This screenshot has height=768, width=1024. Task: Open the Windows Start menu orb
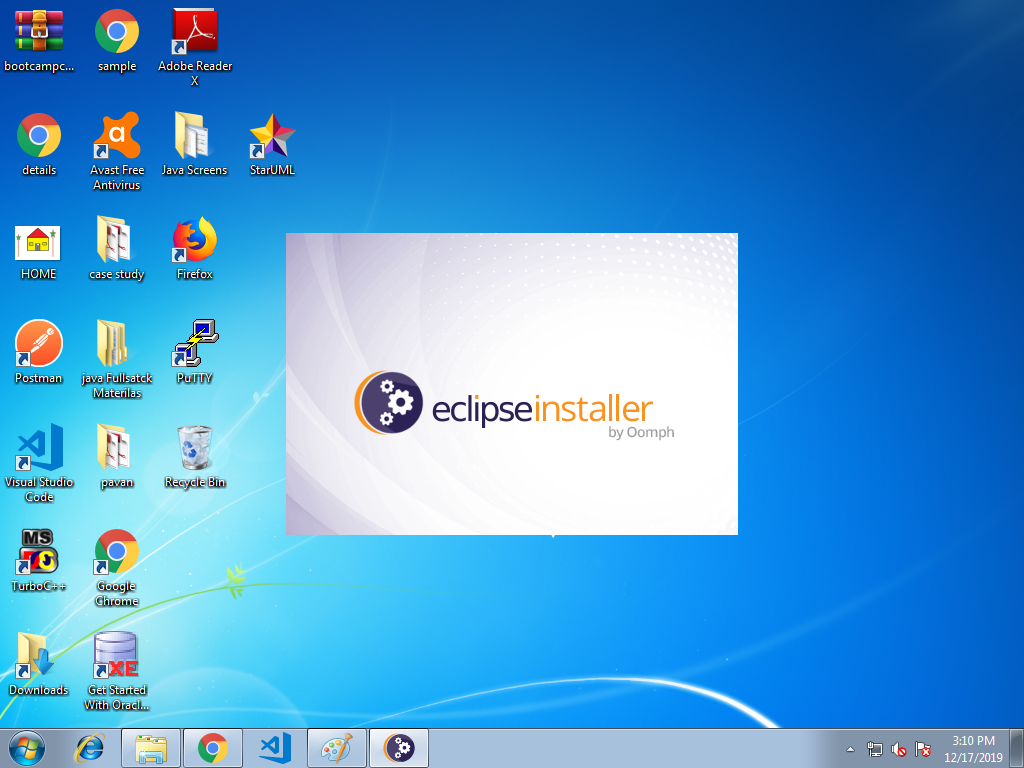pos(27,748)
